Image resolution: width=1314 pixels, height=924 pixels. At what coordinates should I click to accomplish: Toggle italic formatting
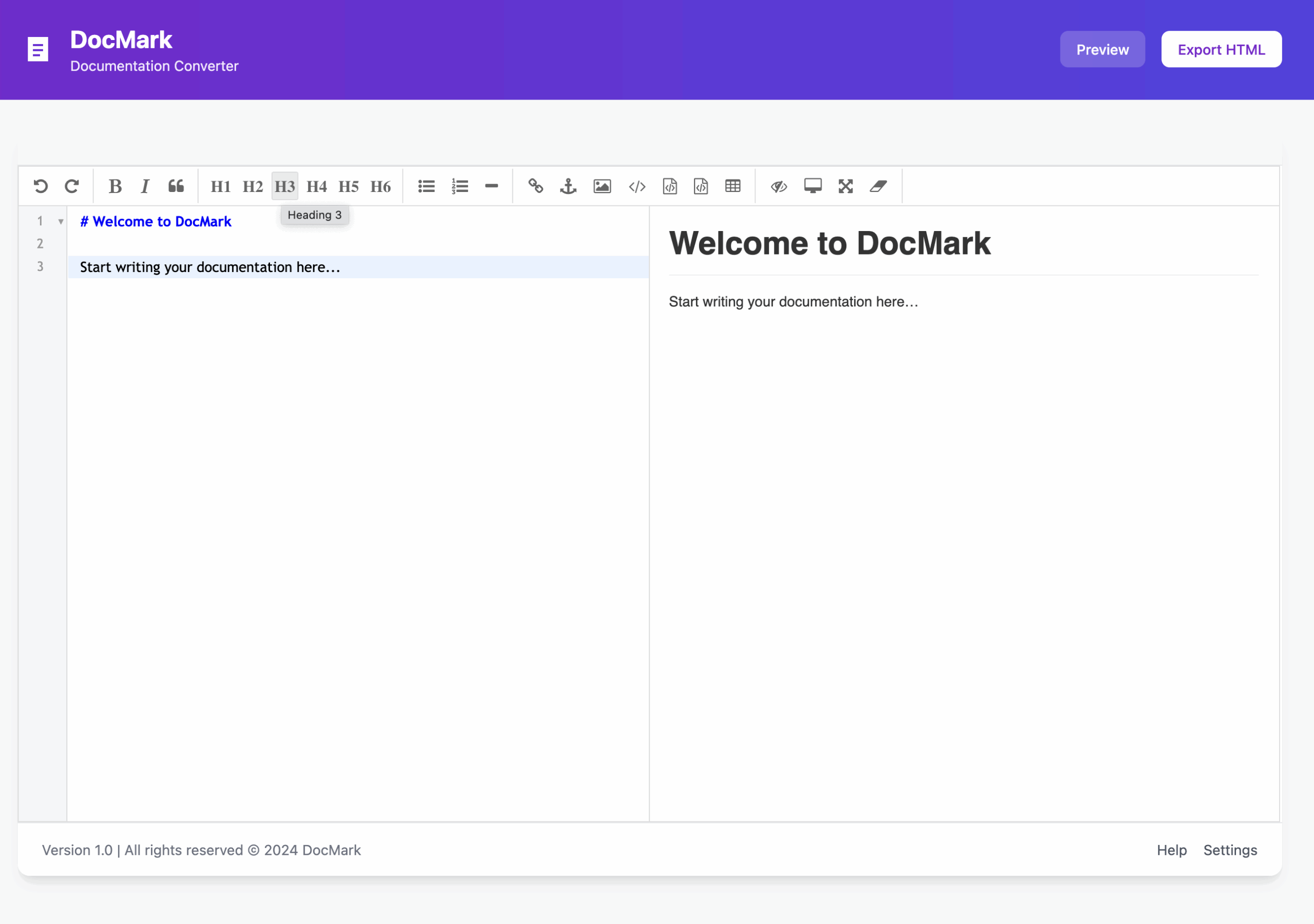[145, 186]
